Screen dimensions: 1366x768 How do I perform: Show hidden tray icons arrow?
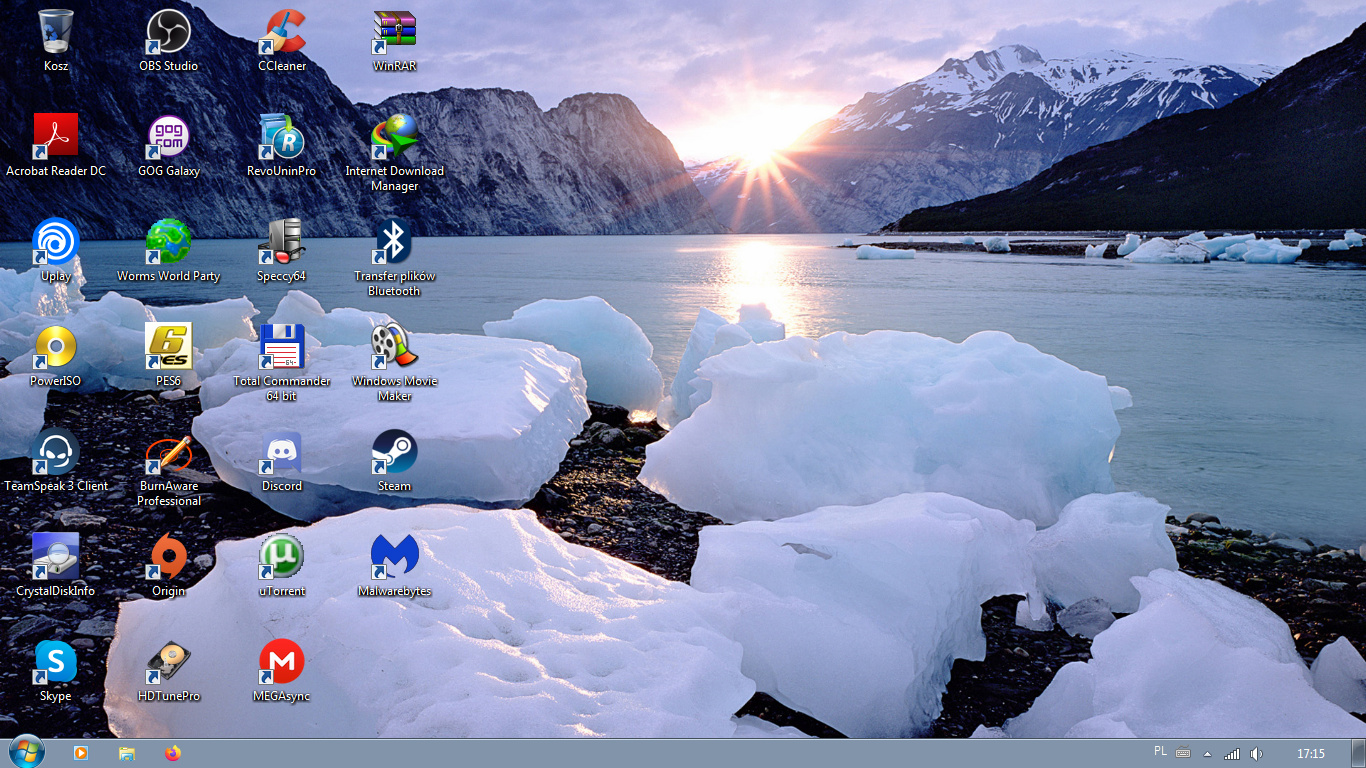(1207, 754)
